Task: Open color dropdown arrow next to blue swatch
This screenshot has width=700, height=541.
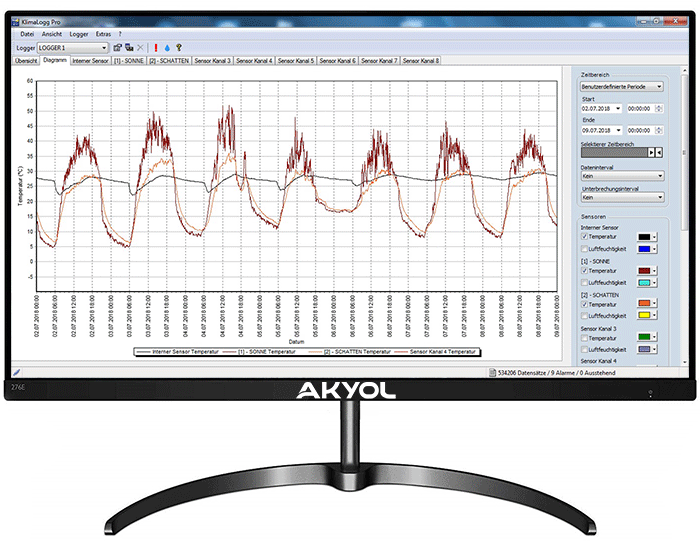Action: [x=654, y=249]
